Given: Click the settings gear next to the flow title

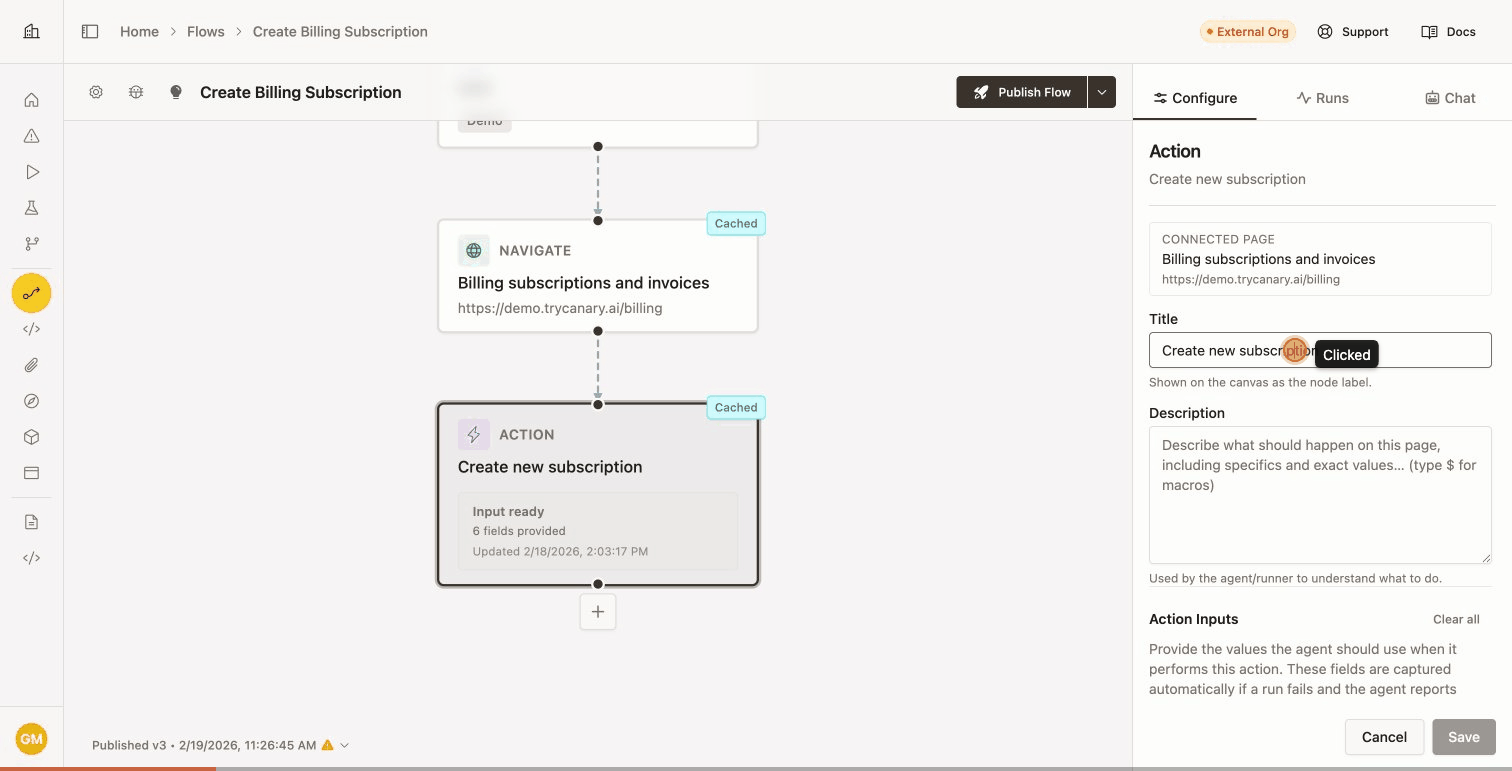Looking at the screenshot, I should click(96, 91).
